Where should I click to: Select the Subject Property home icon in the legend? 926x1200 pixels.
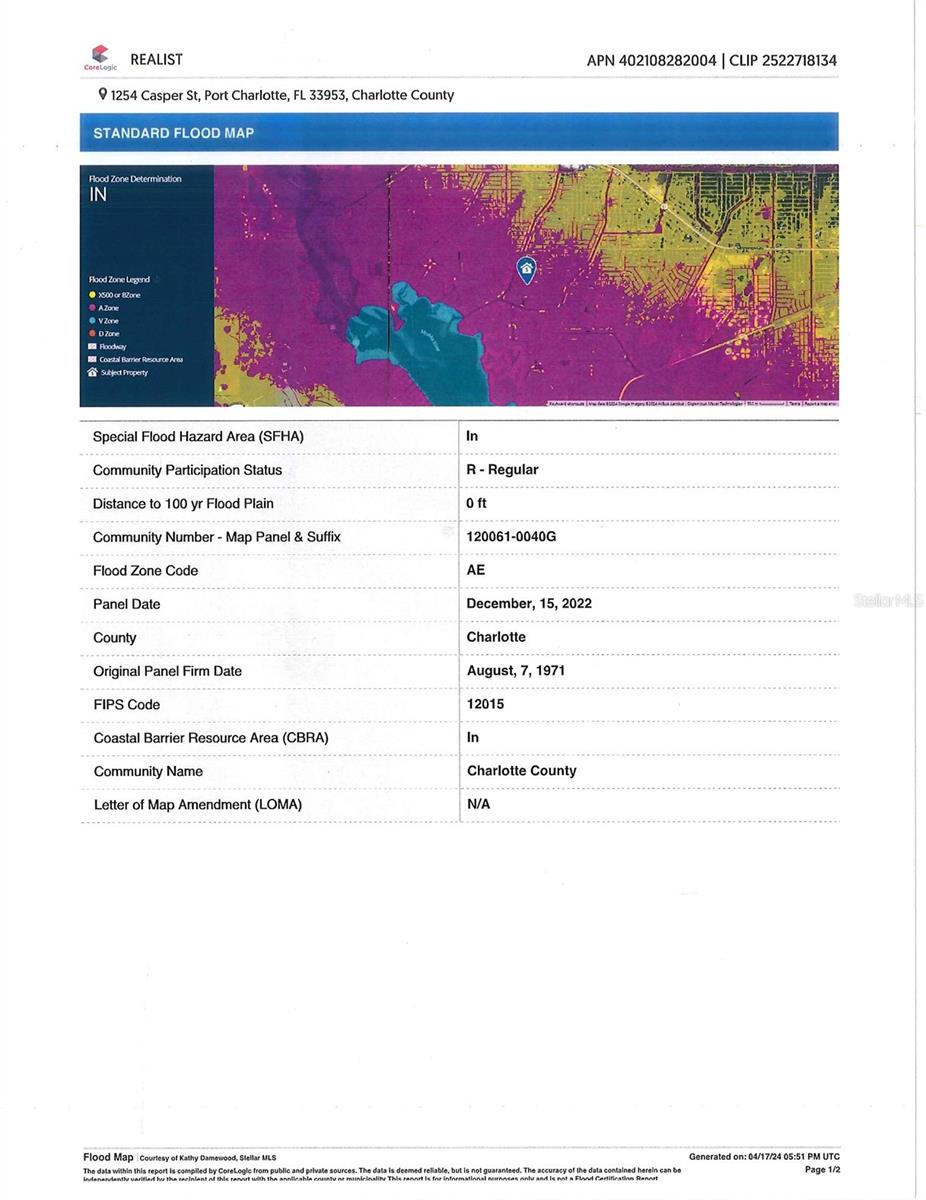point(91,372)
